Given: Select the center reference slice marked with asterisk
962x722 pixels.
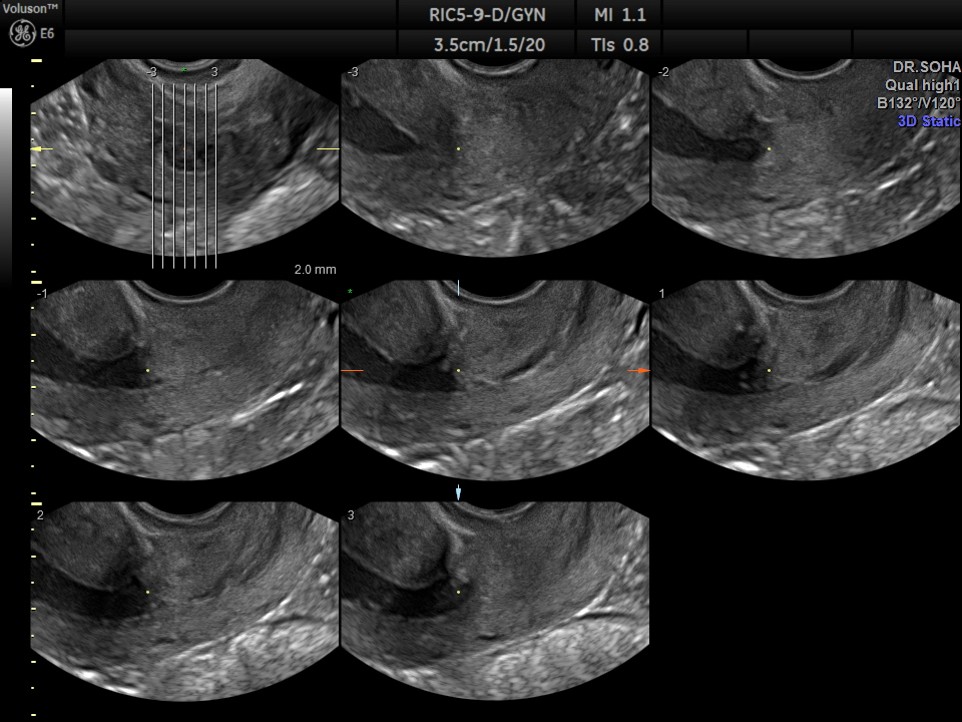Looking at the screenshot, I should pos(494,379).
